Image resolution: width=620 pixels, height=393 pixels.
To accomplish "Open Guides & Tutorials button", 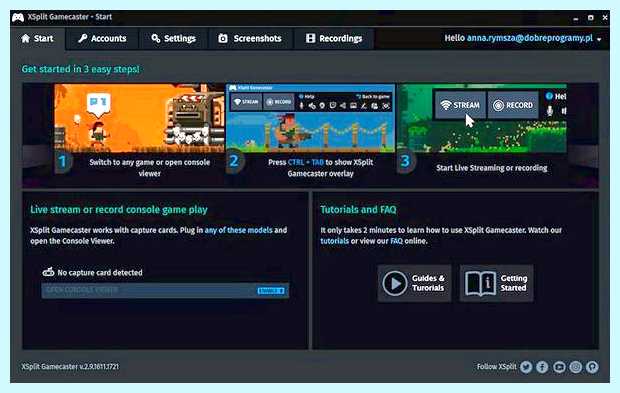I will click(414, 283).
